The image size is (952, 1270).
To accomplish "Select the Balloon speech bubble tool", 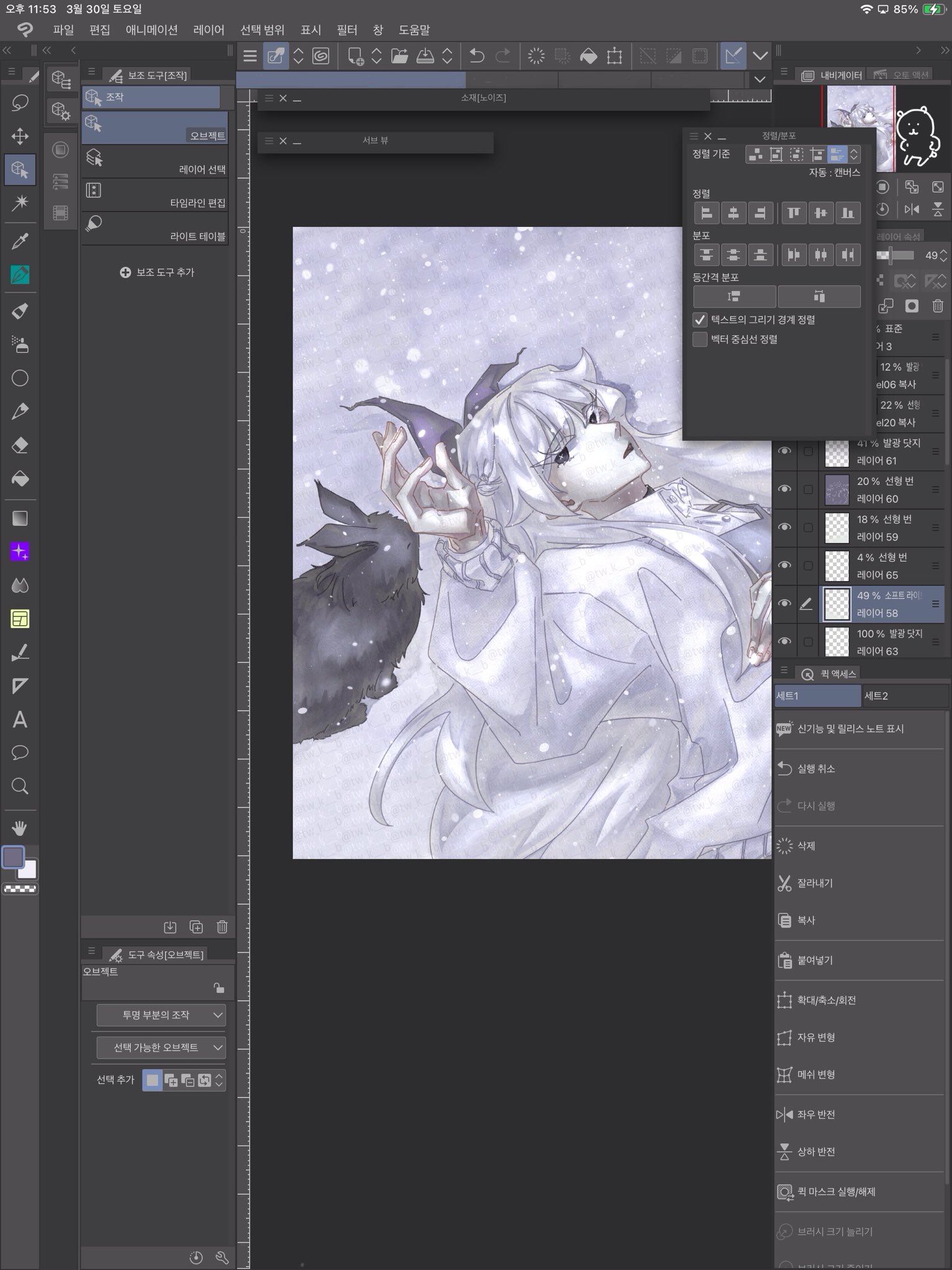I will point(20,753).
